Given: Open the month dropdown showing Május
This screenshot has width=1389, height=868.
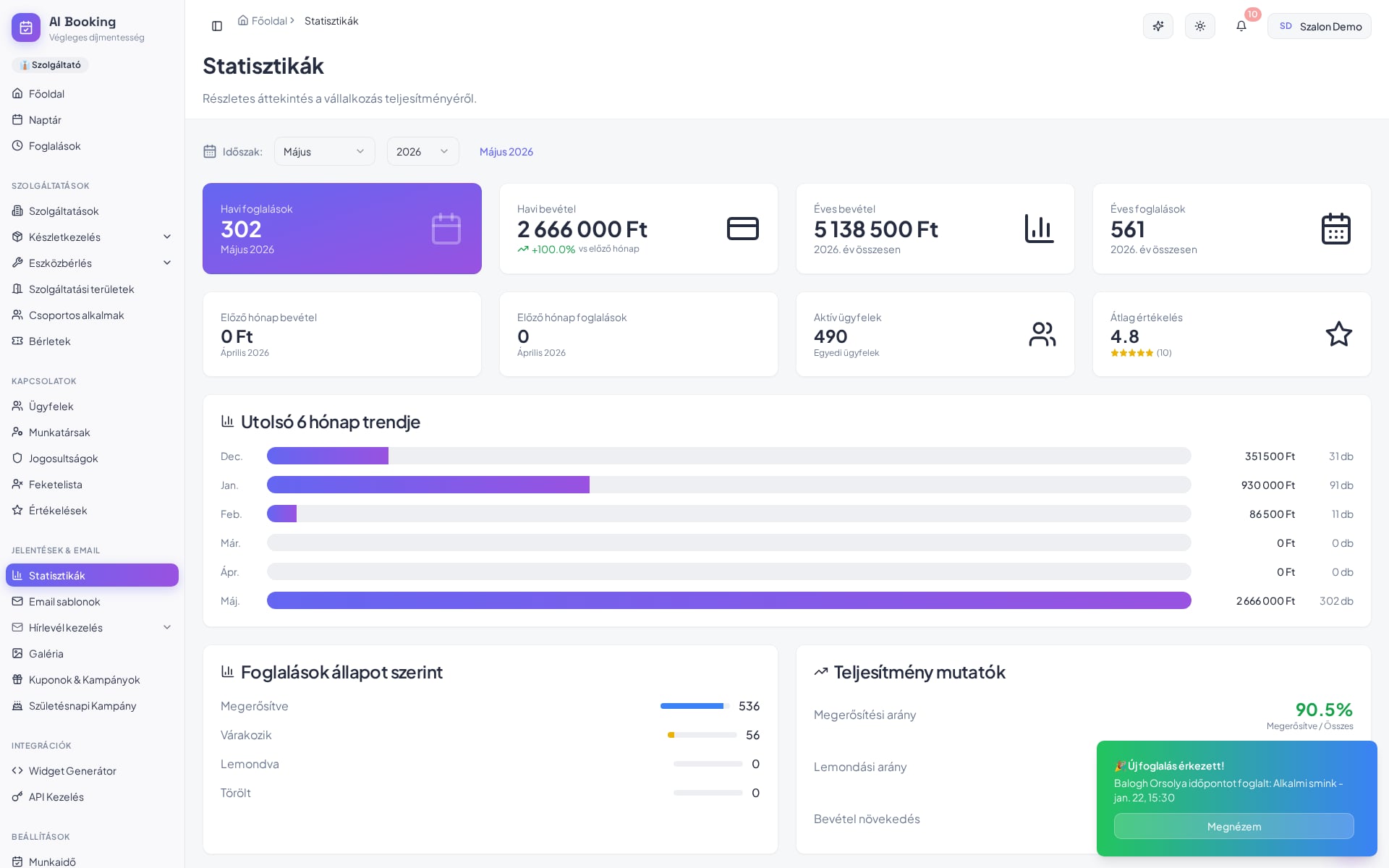Looking at the screenshot, I should coord(324,151).
